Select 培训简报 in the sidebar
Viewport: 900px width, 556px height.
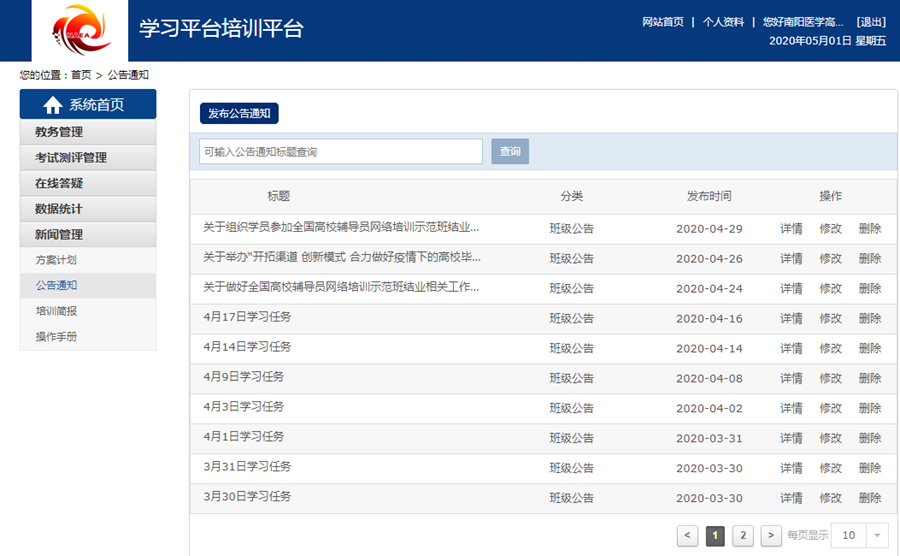[x=56, y=311]
